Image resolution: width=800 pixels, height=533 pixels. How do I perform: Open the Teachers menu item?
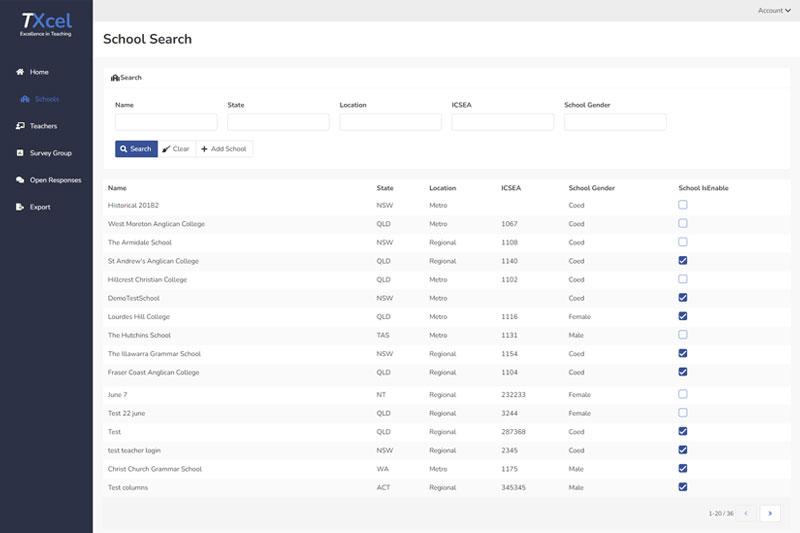pos(43,126)
